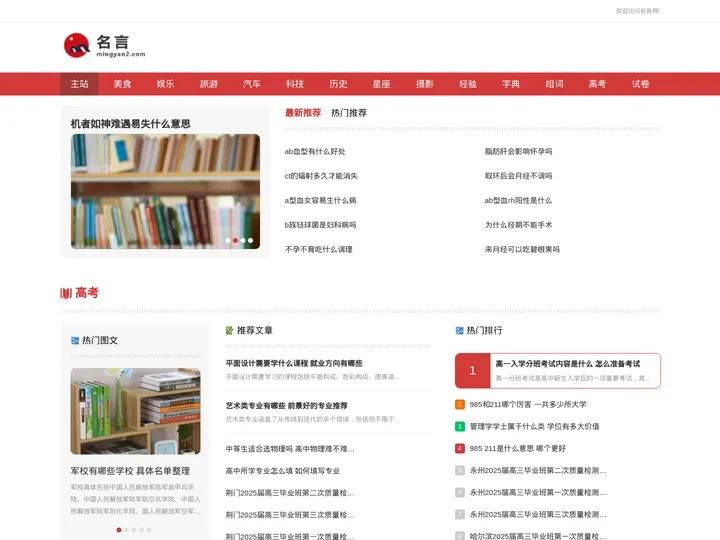Open the 旅游 nav item
720x540 pixels.
[208, 84]
